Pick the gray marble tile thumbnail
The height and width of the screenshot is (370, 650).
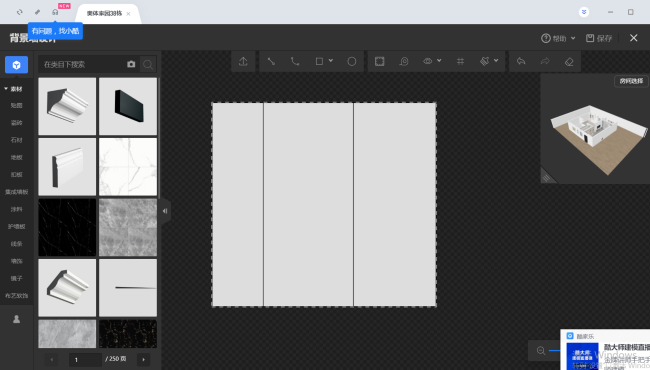coord(128,227)
